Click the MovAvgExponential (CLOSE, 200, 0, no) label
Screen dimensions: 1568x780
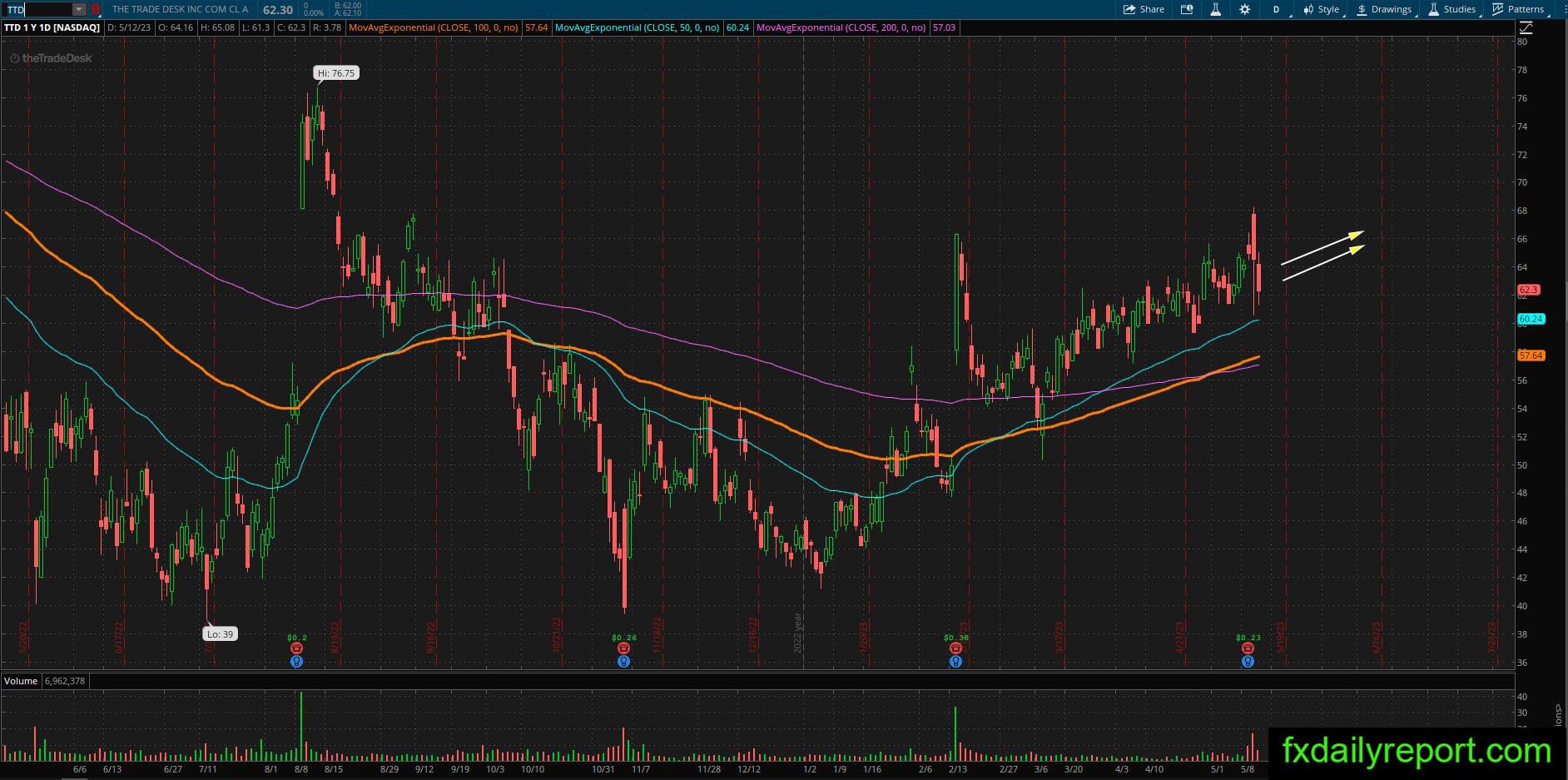[841, 27]
